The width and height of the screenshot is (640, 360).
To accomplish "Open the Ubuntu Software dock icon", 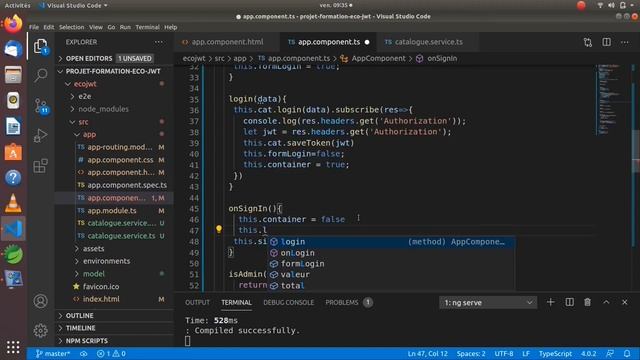I will pos(13,152).
